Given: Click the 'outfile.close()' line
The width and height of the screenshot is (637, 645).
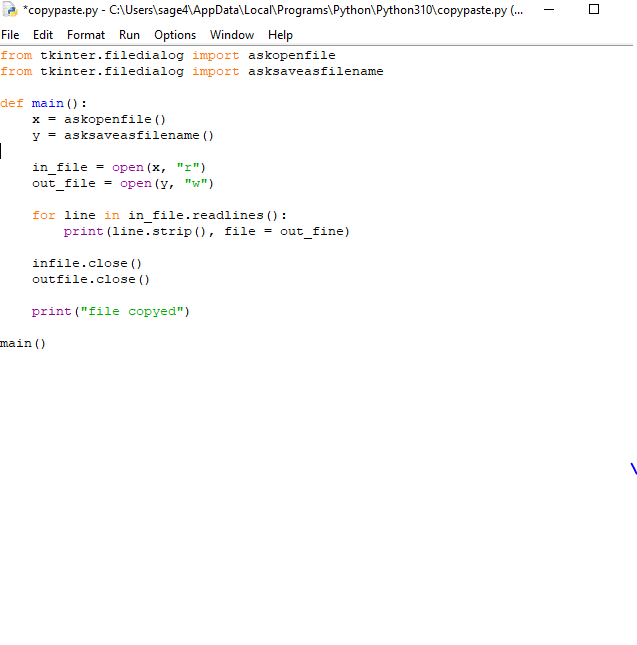Looking at the screenshot, I should [x=91, y=279].
